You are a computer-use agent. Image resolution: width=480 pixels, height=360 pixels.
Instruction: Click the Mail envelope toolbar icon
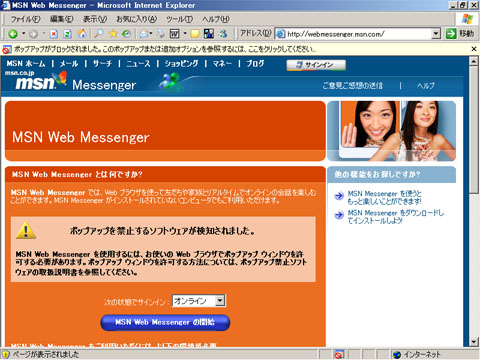(x=144, y=34)
